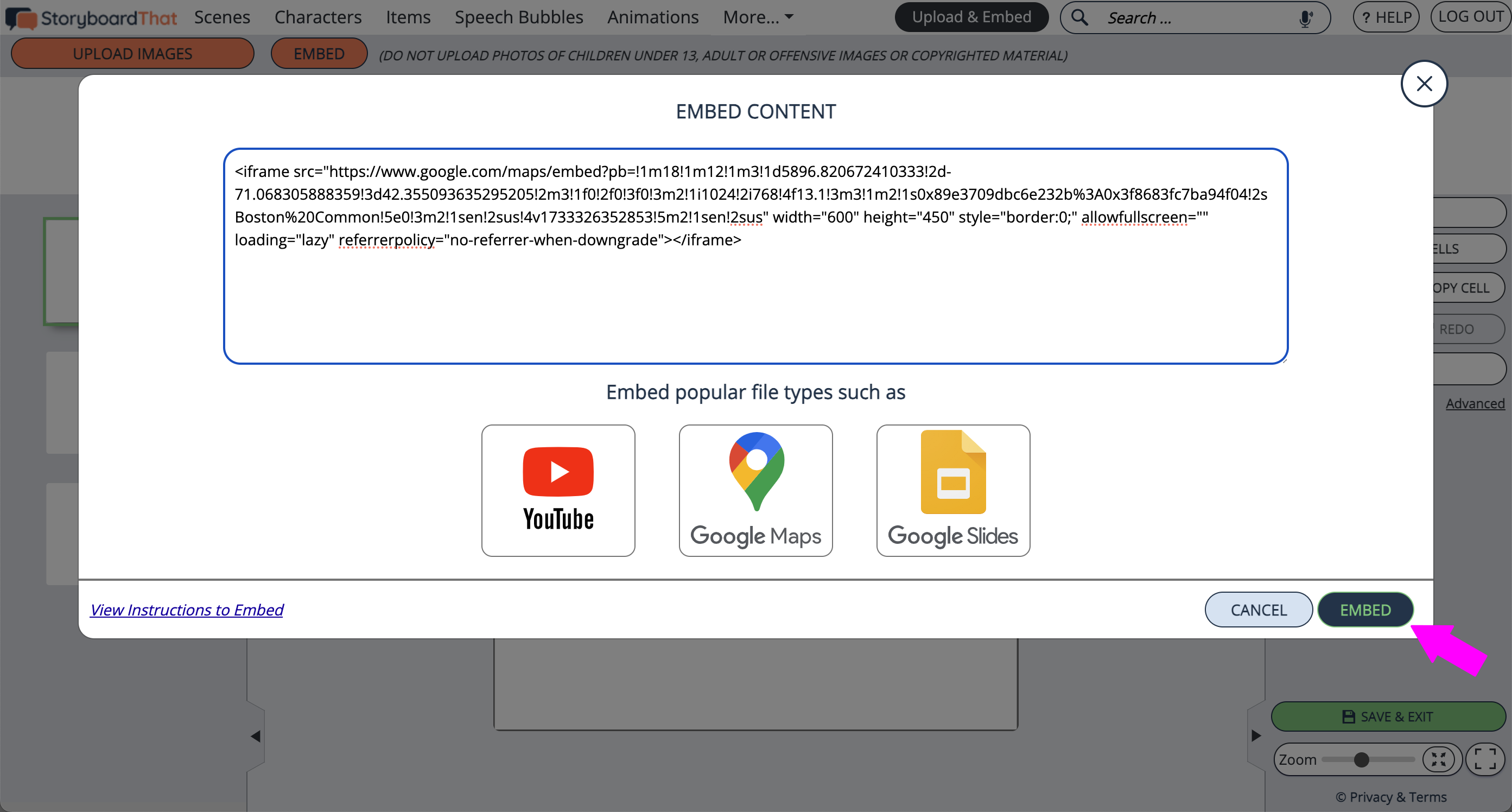This screenshot has width=1512, height=812.
Task: Open the Scenes tab
Action: (222, 17)
